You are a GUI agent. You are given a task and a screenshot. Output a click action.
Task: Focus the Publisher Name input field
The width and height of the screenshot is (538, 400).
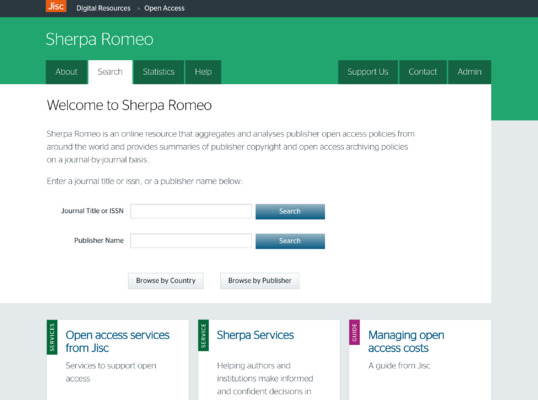point(191,241)
